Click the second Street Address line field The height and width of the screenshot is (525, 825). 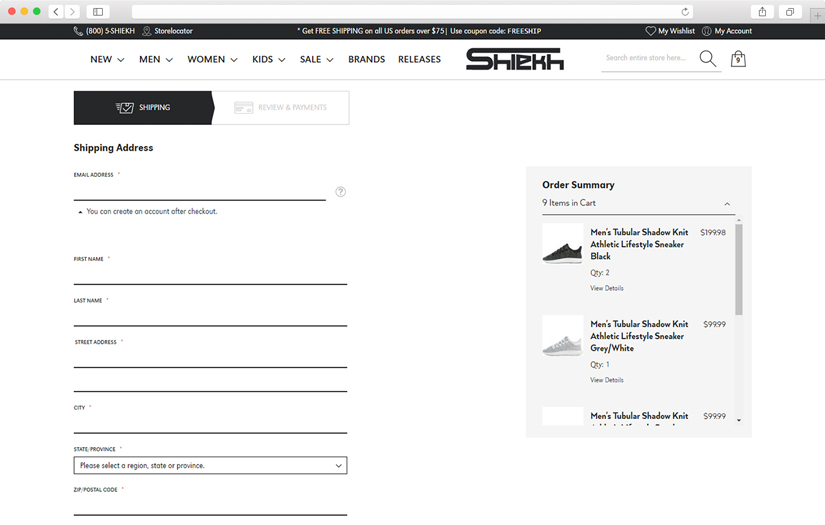click(x=210, y=382)
